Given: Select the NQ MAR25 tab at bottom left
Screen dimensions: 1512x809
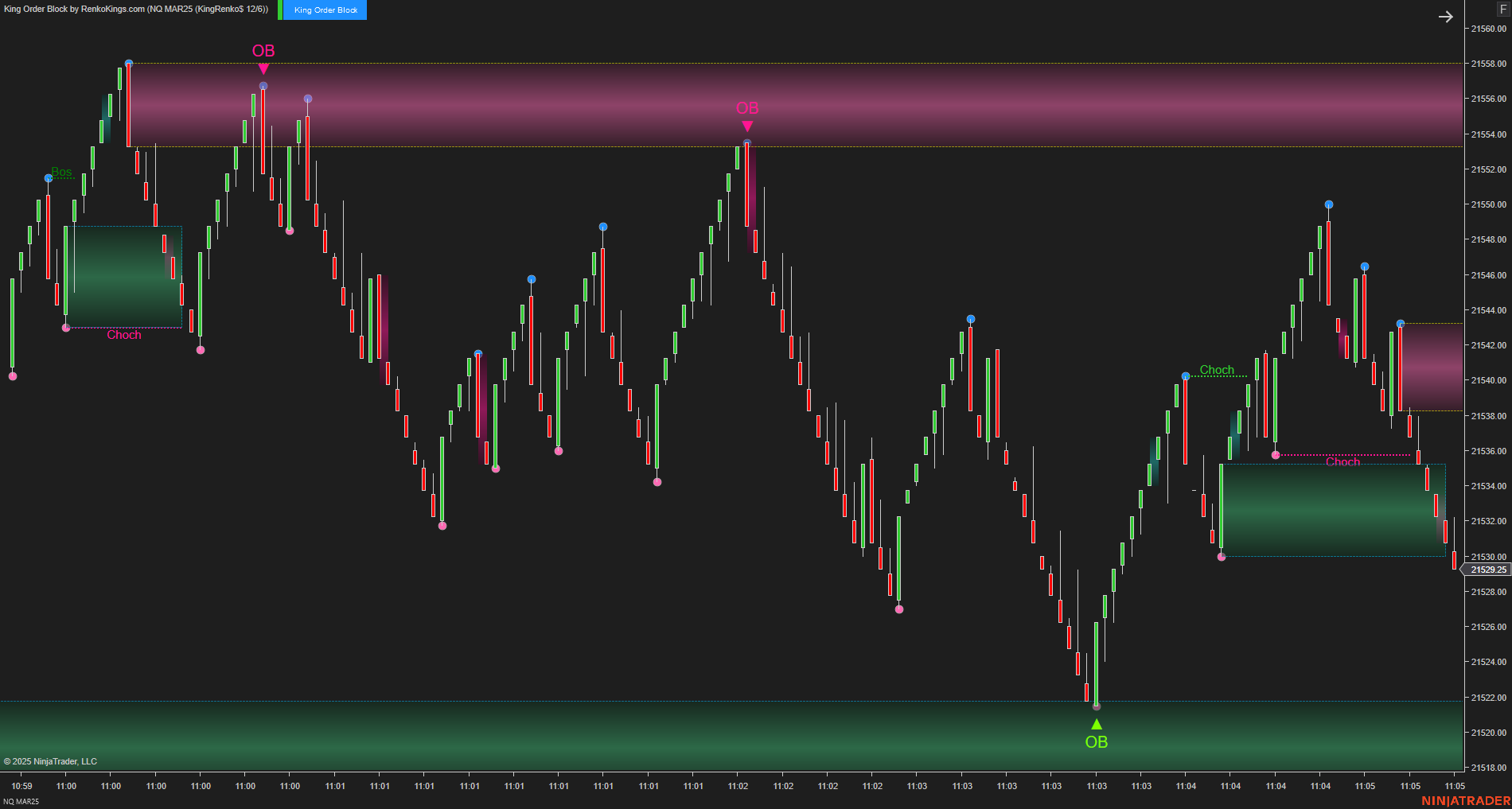Looking at the screenshot, I should tap(20, 801).
